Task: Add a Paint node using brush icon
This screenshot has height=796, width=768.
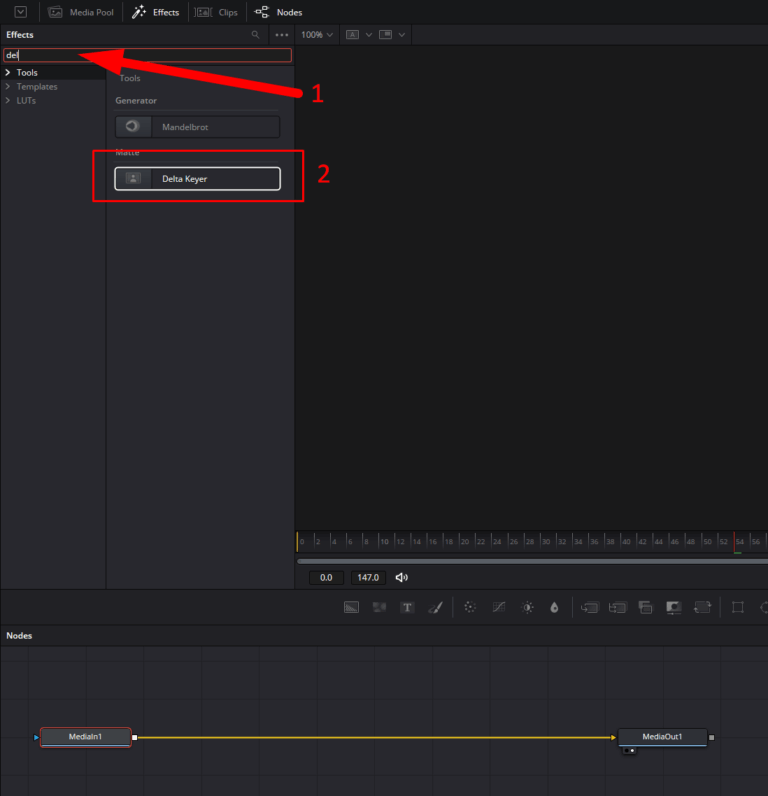Action: [435, 607]
